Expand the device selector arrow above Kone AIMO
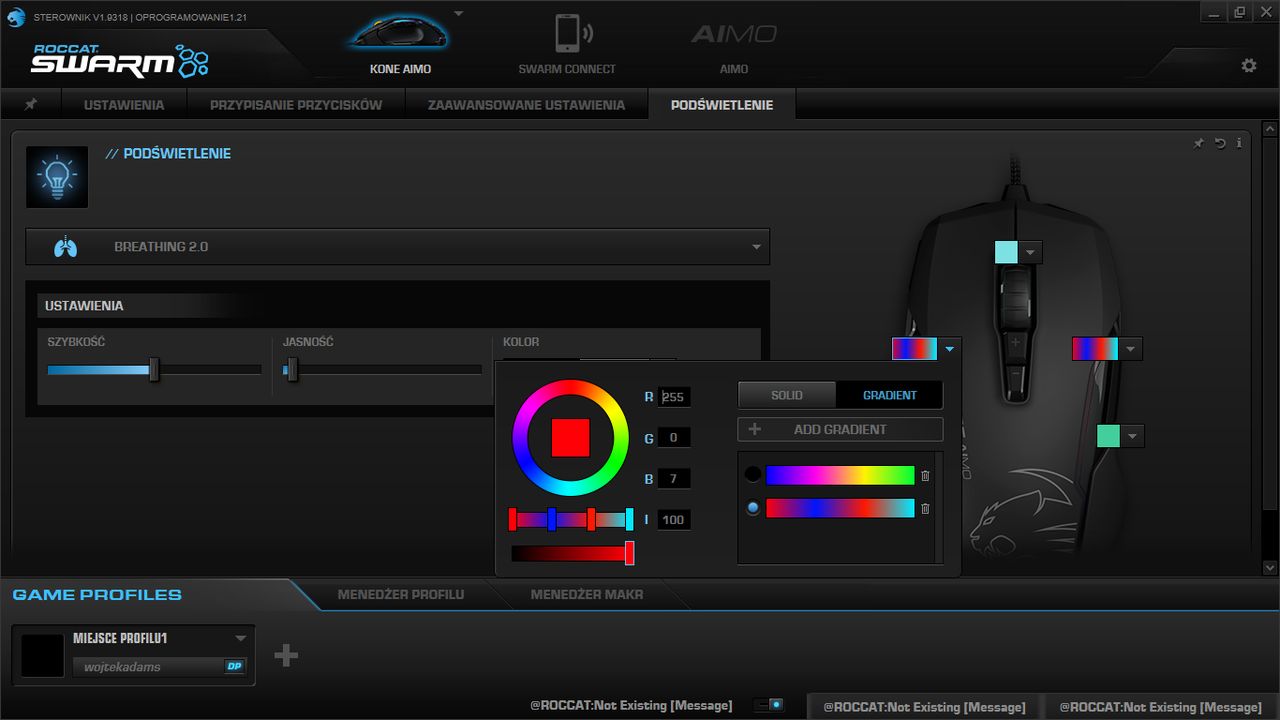The width and height of the screenshot is (1280, 720). coord(459,14)
